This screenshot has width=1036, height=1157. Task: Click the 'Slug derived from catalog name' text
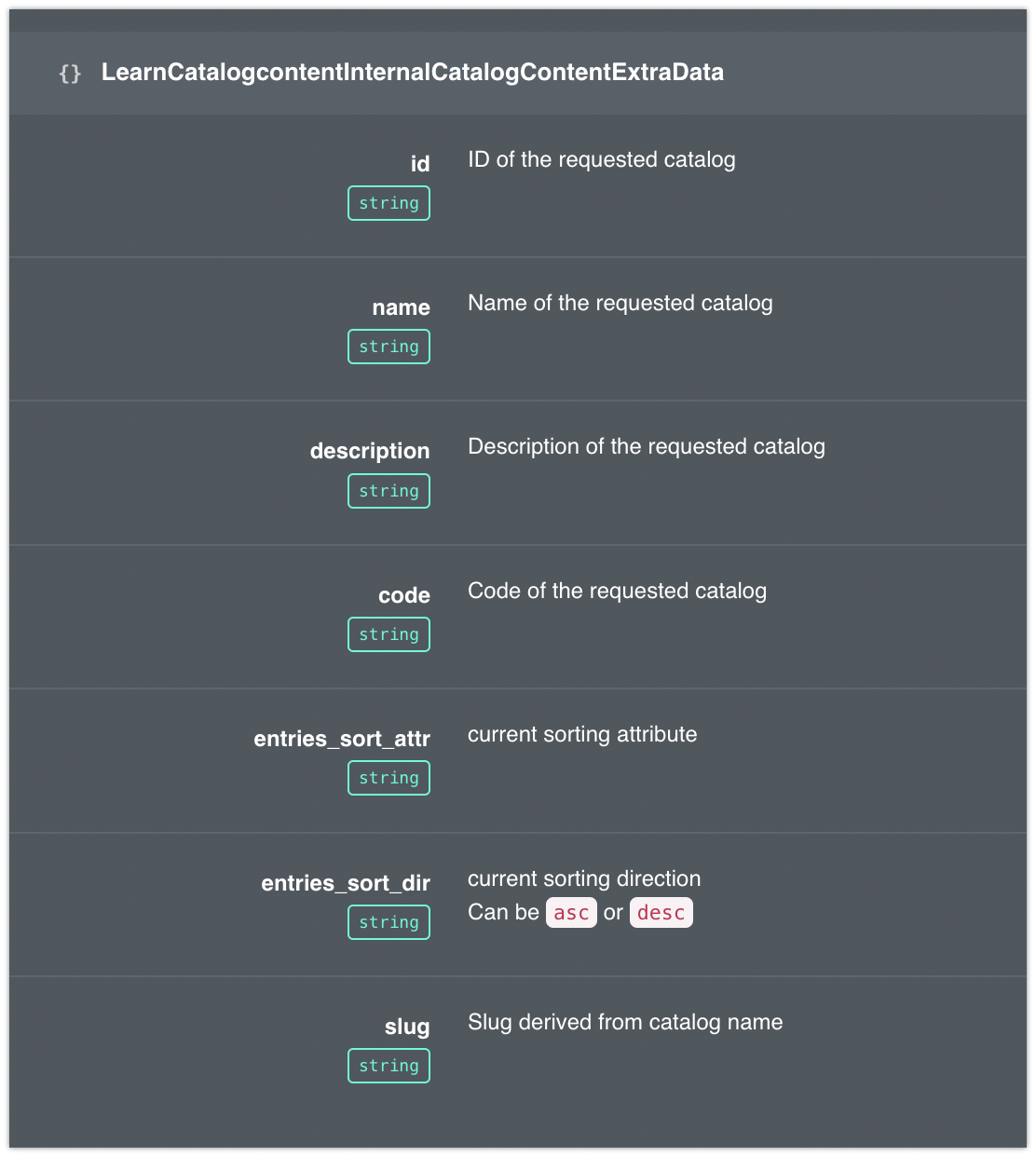(x=625, y=1023)
